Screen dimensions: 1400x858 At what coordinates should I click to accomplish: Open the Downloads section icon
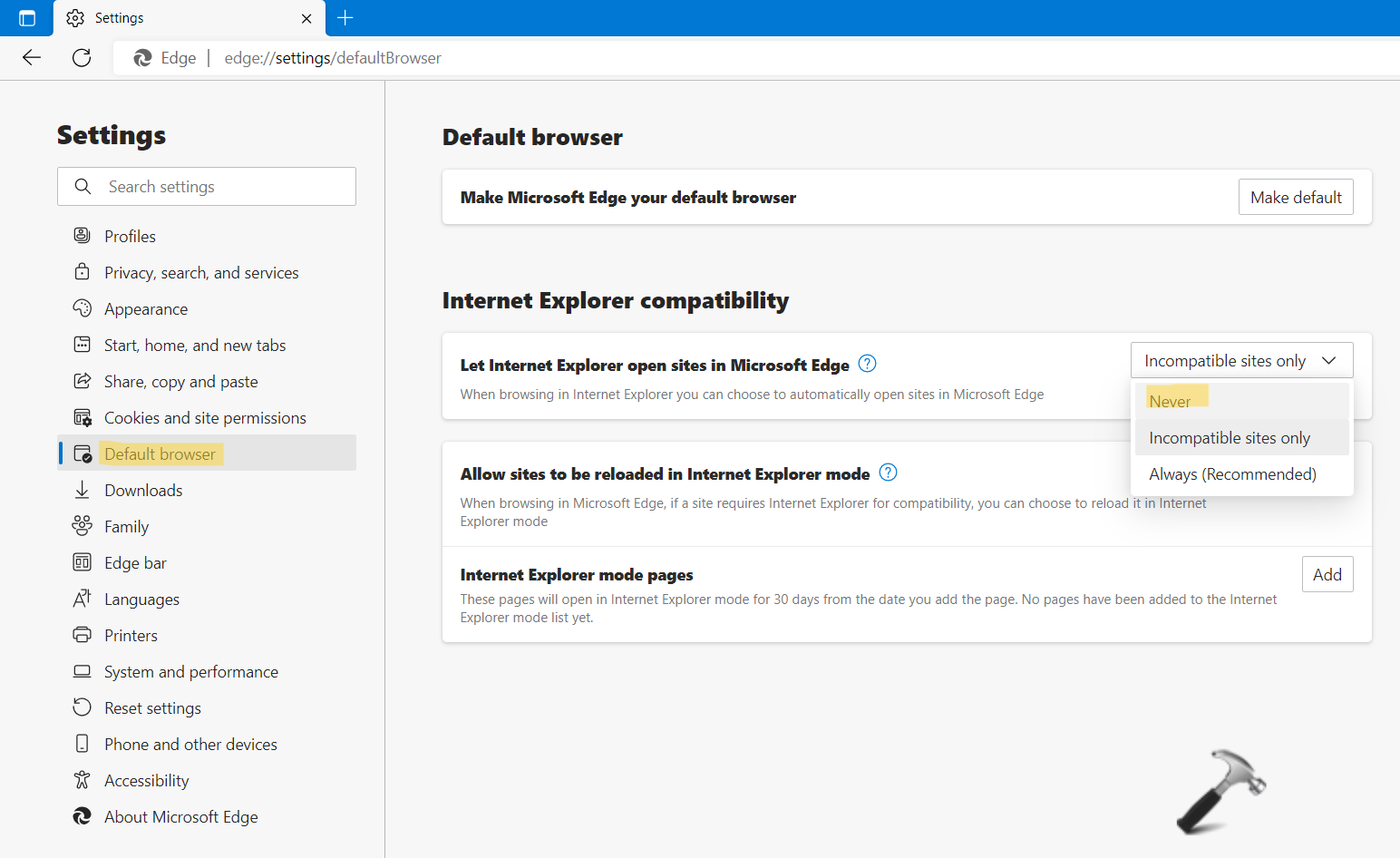(83, 490)
